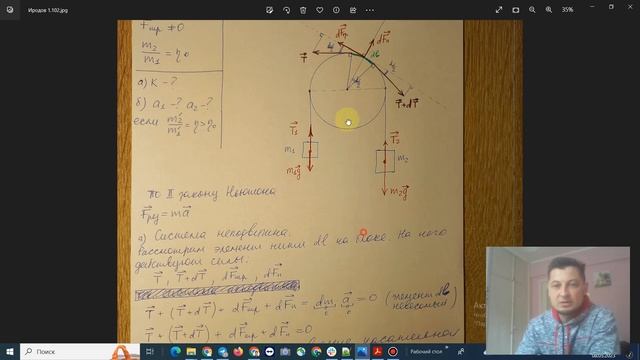Click the file name Иродов 1.102.jpg
This screenshot has height=360, width=640.
click(x=48, y=10)
